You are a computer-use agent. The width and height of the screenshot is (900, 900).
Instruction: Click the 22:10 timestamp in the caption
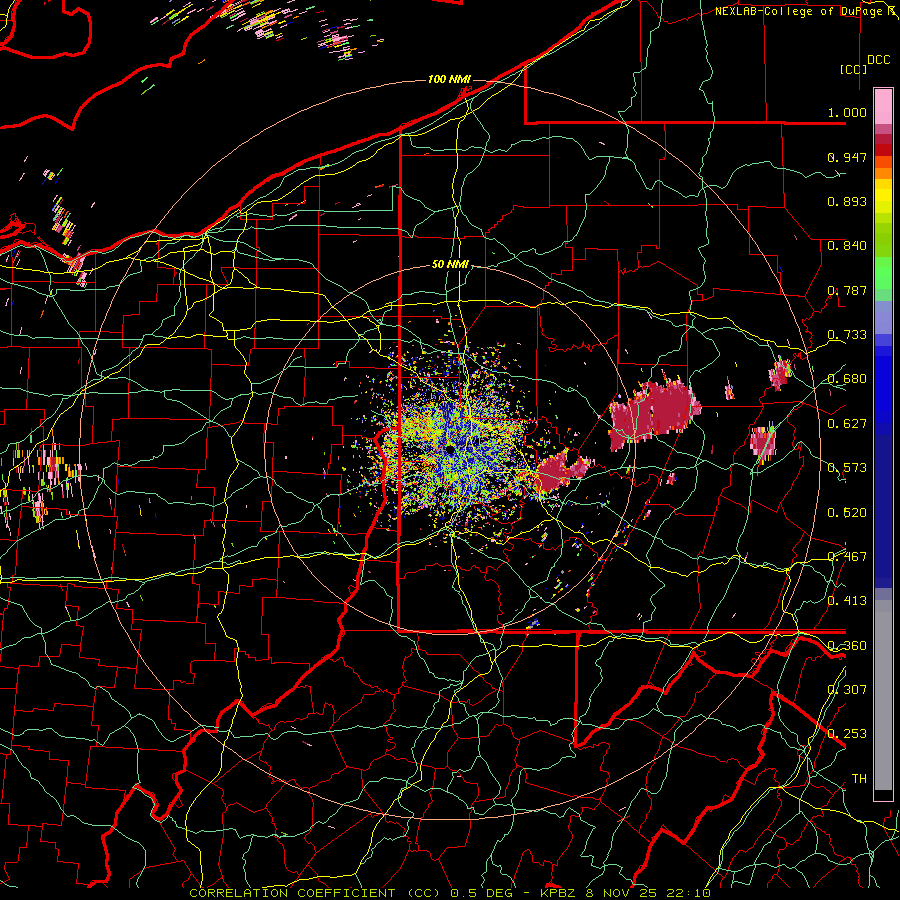688,893
